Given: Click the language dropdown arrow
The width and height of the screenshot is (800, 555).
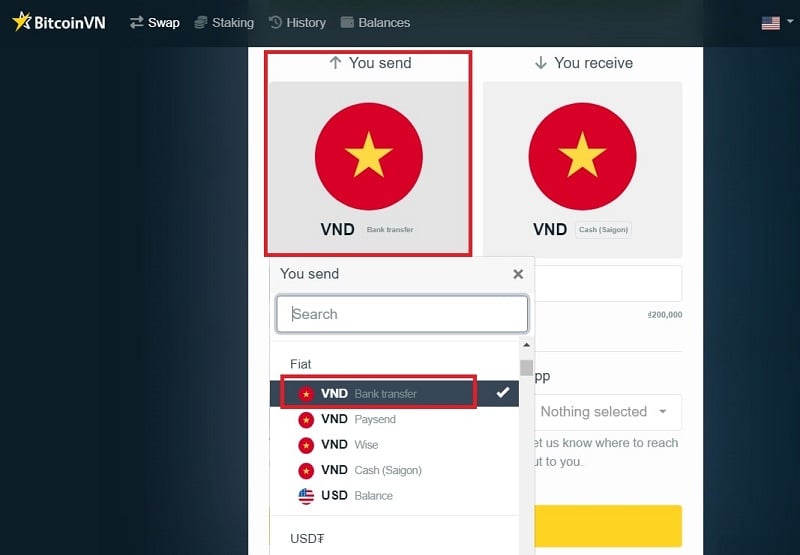Looking at the screenshot, I should 790,21.
